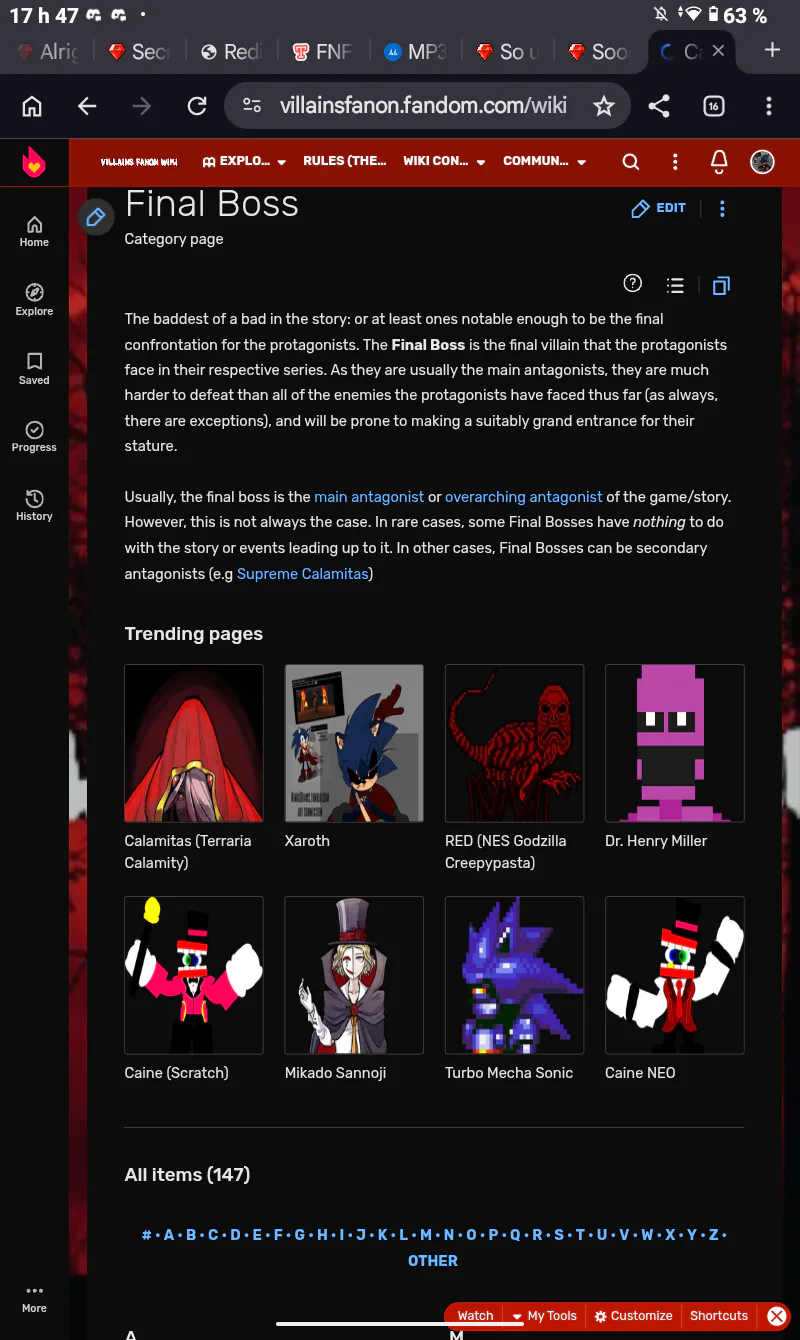Open the Watch dropdown arrow
The width and height of the screenshot is (800, 1340).
tap(516, 1316)
